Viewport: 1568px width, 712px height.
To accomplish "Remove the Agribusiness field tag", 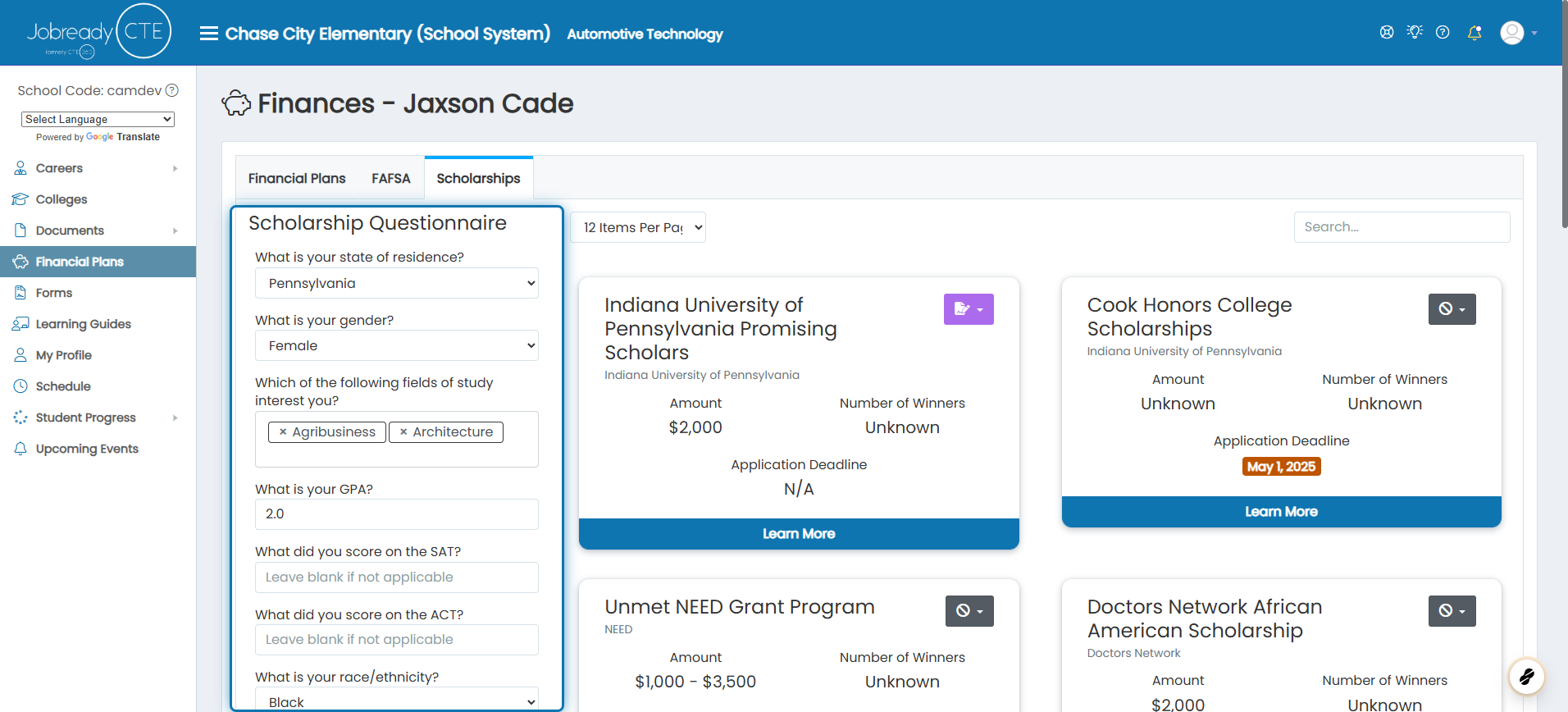I will [283, 432].
